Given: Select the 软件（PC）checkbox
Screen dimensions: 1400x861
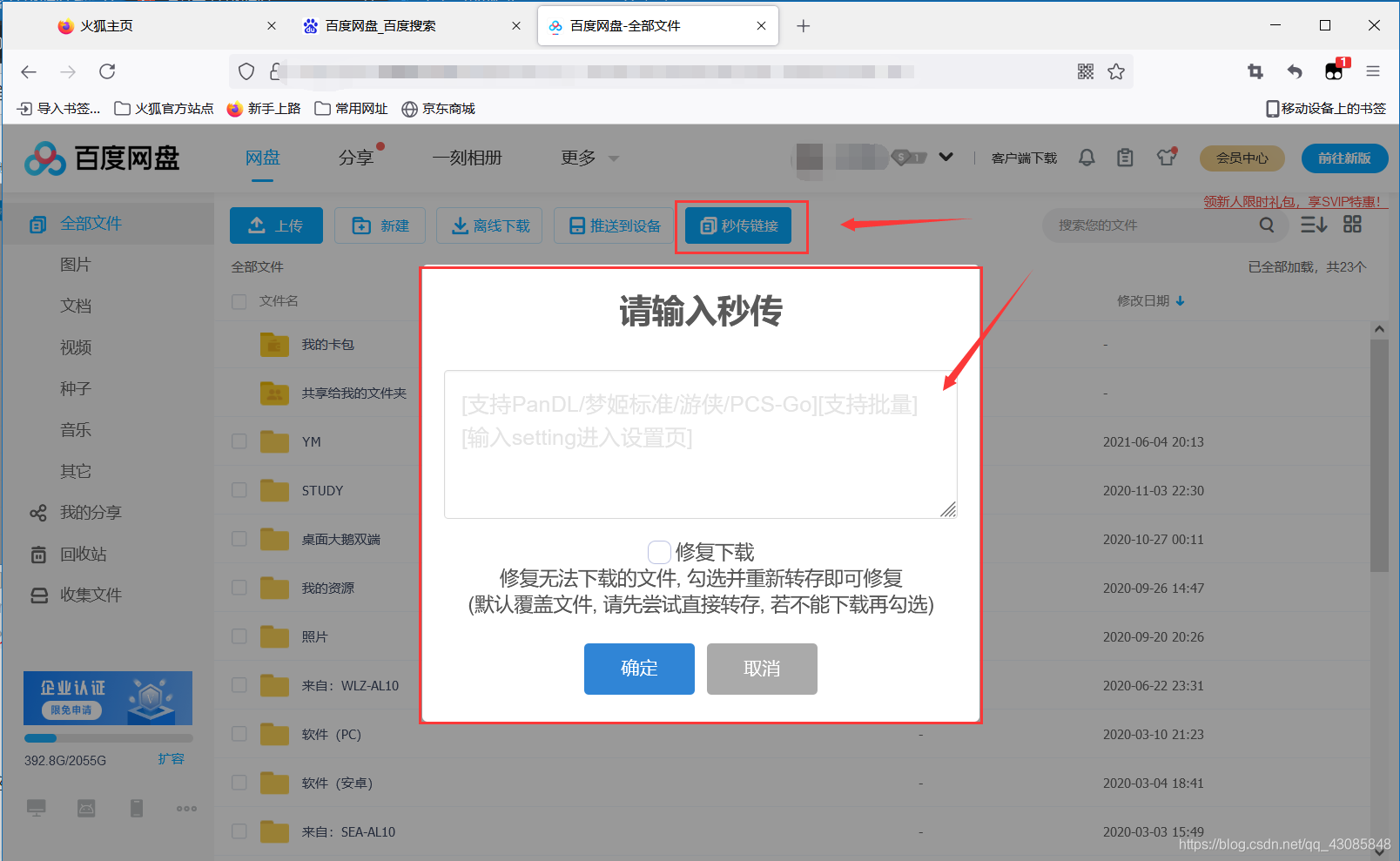Looking at the screenshot, I should [x=239, y=734].
